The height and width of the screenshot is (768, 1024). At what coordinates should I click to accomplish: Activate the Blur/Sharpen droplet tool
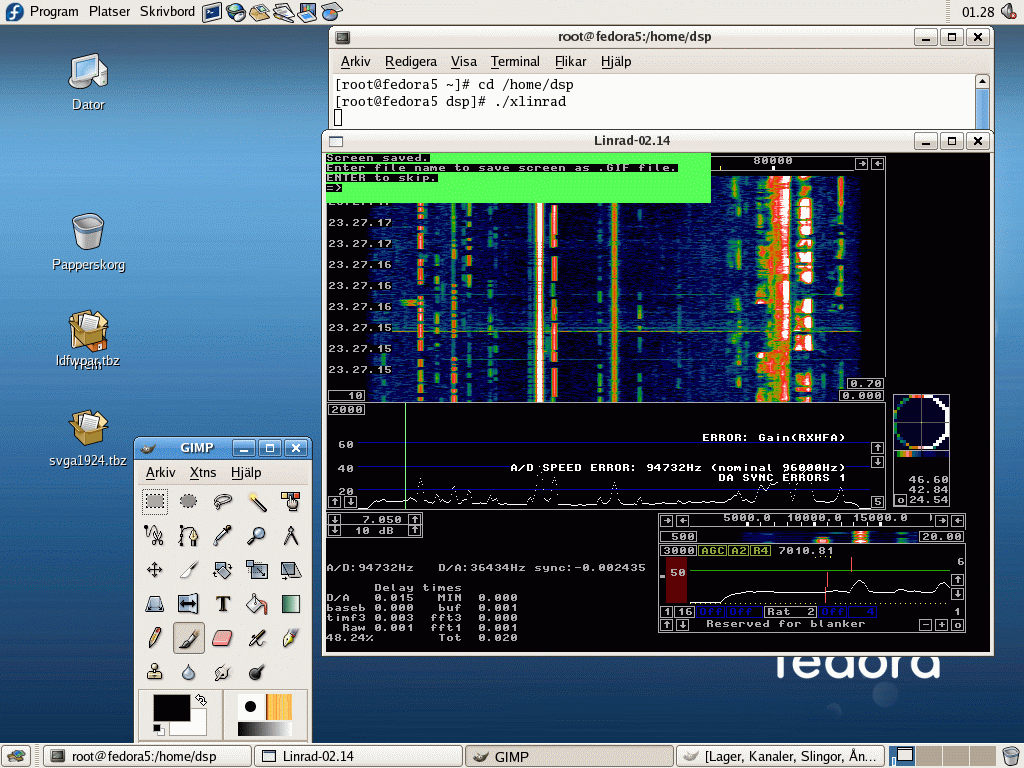[189, 671]
